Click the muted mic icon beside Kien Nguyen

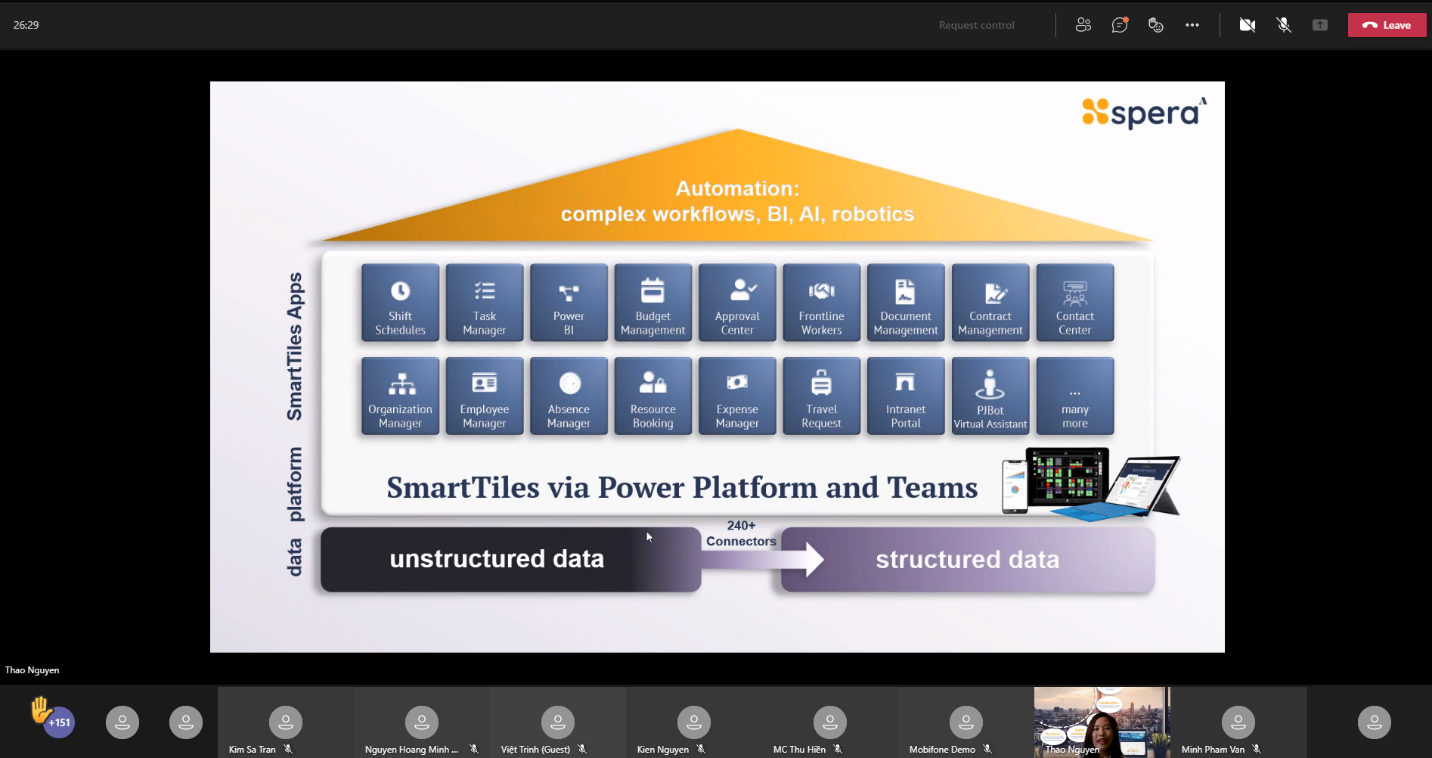pyautogui.click(x=701, y=749)
